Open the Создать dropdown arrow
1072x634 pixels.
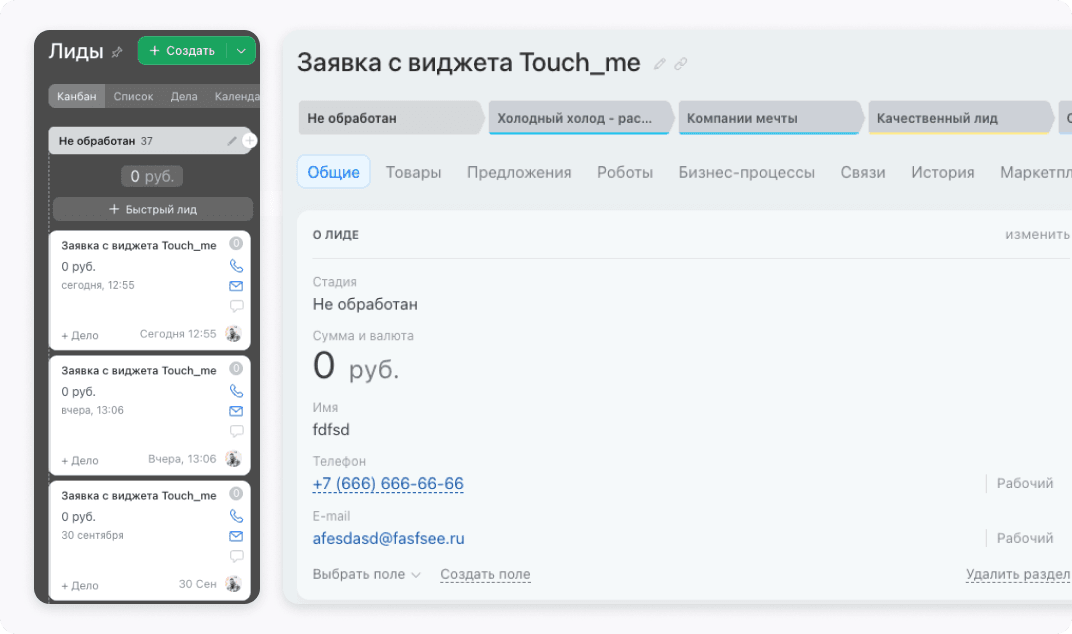(241, 51)
